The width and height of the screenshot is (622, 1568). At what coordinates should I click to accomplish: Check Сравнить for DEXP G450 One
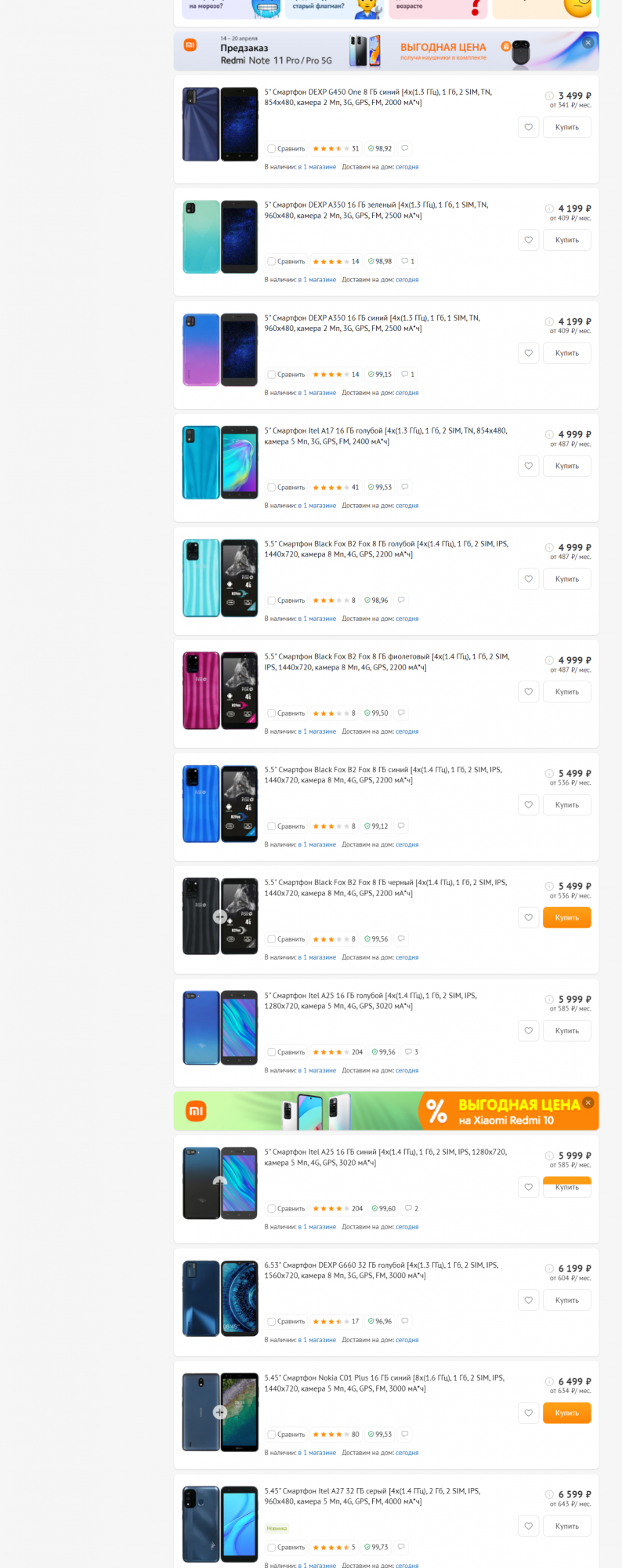pyautogui.click(x=272, y=148)
